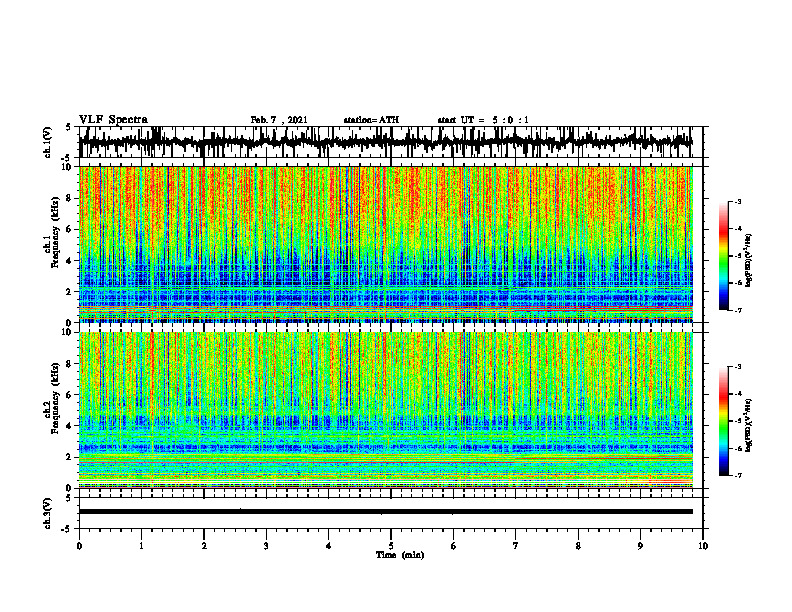Click the "ch.1(V)" waveform axis label
The width and height of the screenshot is (792, 612).
coord(48,142)
